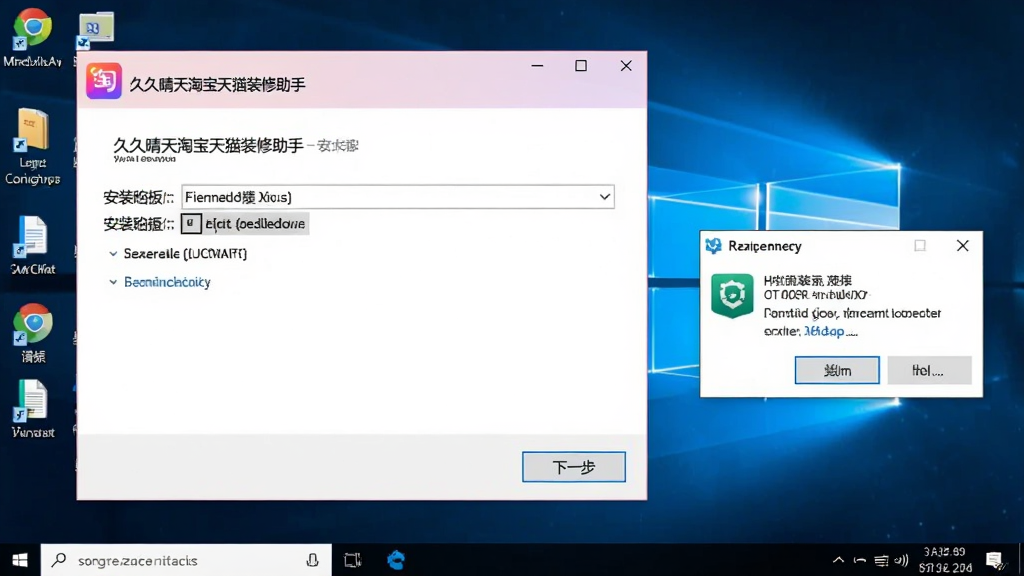Click the Hel... button in Rezipennecy dialog

point(929,370)
